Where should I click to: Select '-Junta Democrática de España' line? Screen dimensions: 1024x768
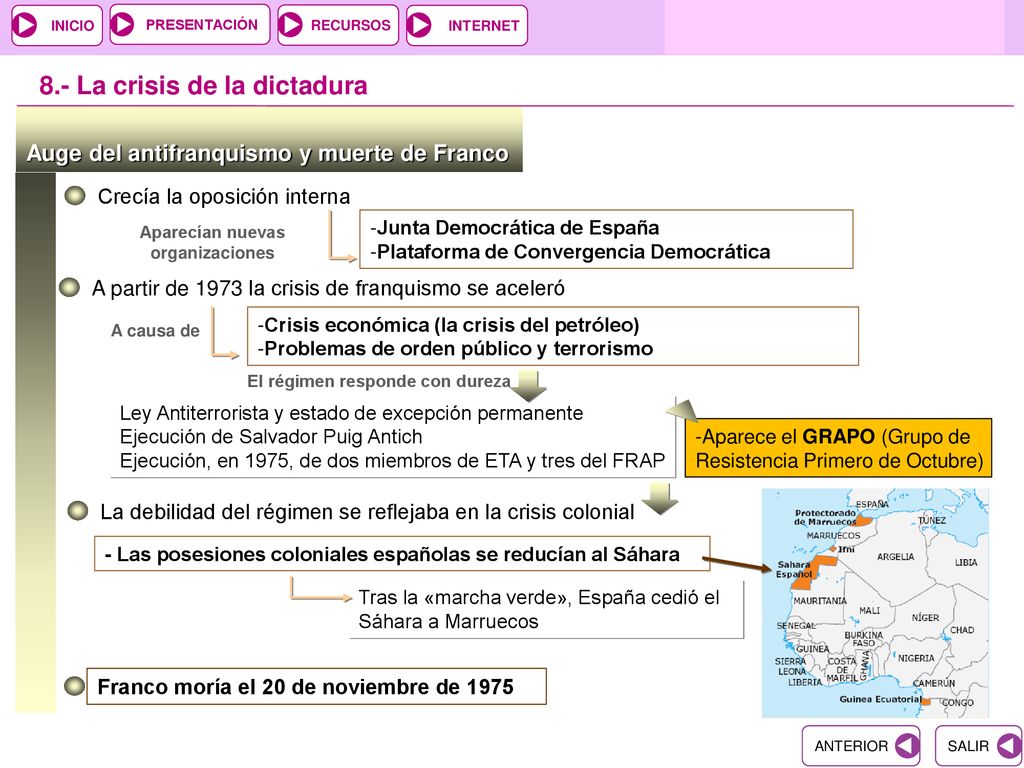click(515, 227)
